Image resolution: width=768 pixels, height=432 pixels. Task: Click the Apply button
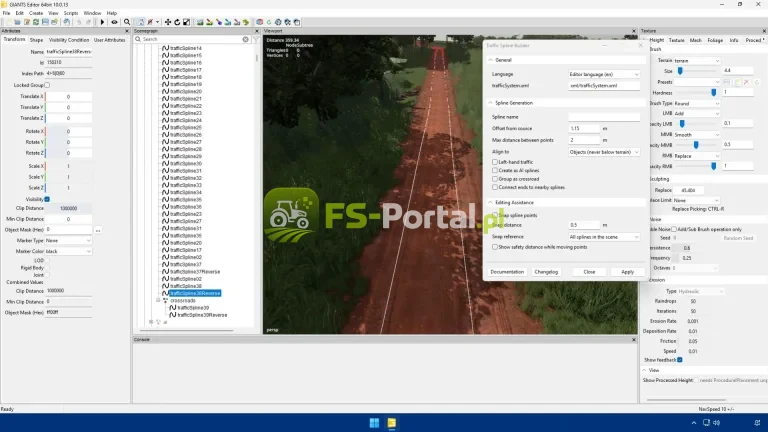click(627, 272)
